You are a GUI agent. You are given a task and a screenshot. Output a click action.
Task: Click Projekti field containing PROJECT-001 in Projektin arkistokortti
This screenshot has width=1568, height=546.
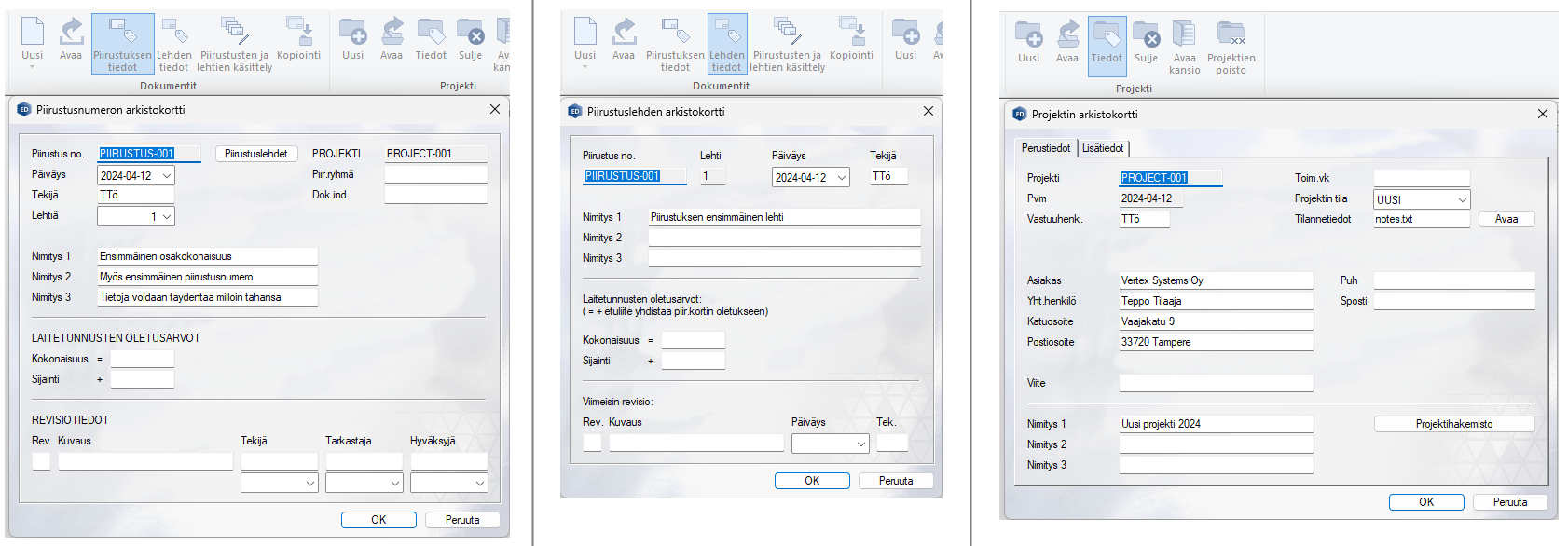(1171, 178)
